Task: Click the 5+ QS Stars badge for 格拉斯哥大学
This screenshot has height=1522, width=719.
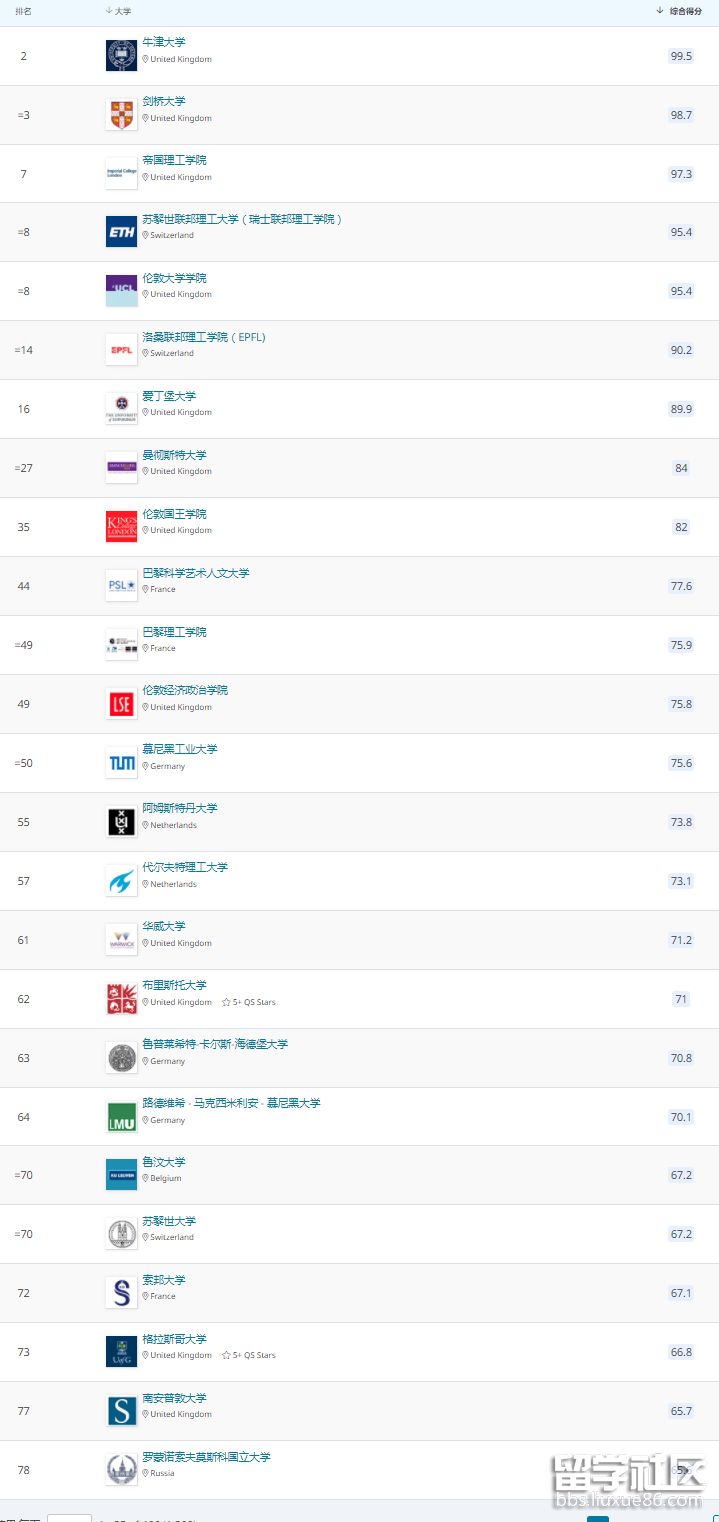Action: 249,1355
